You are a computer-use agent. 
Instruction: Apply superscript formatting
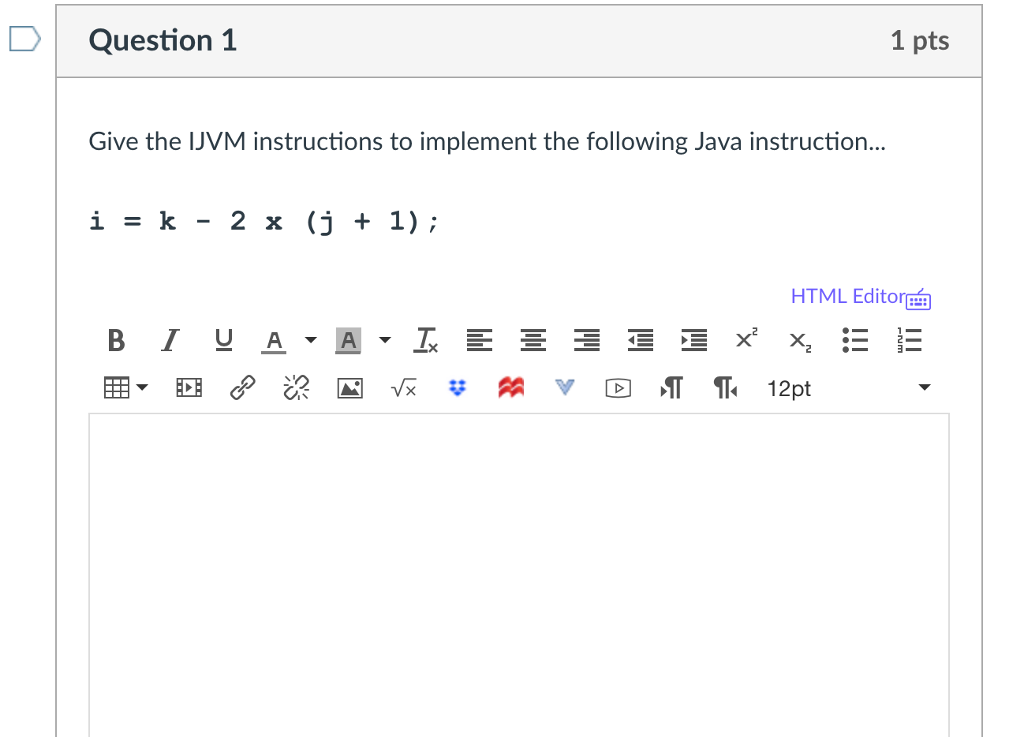point(744,340)
